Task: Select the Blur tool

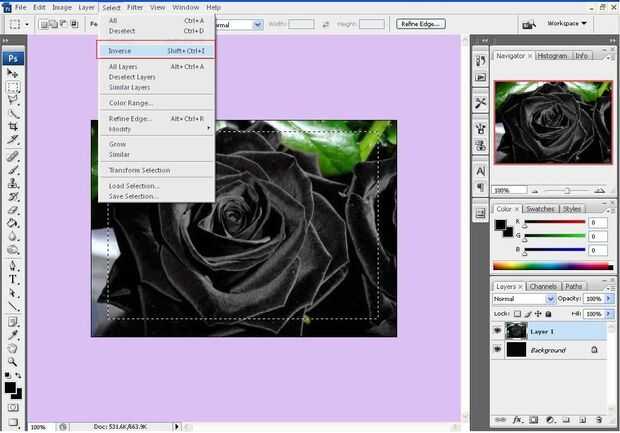Action: [13, 236]
